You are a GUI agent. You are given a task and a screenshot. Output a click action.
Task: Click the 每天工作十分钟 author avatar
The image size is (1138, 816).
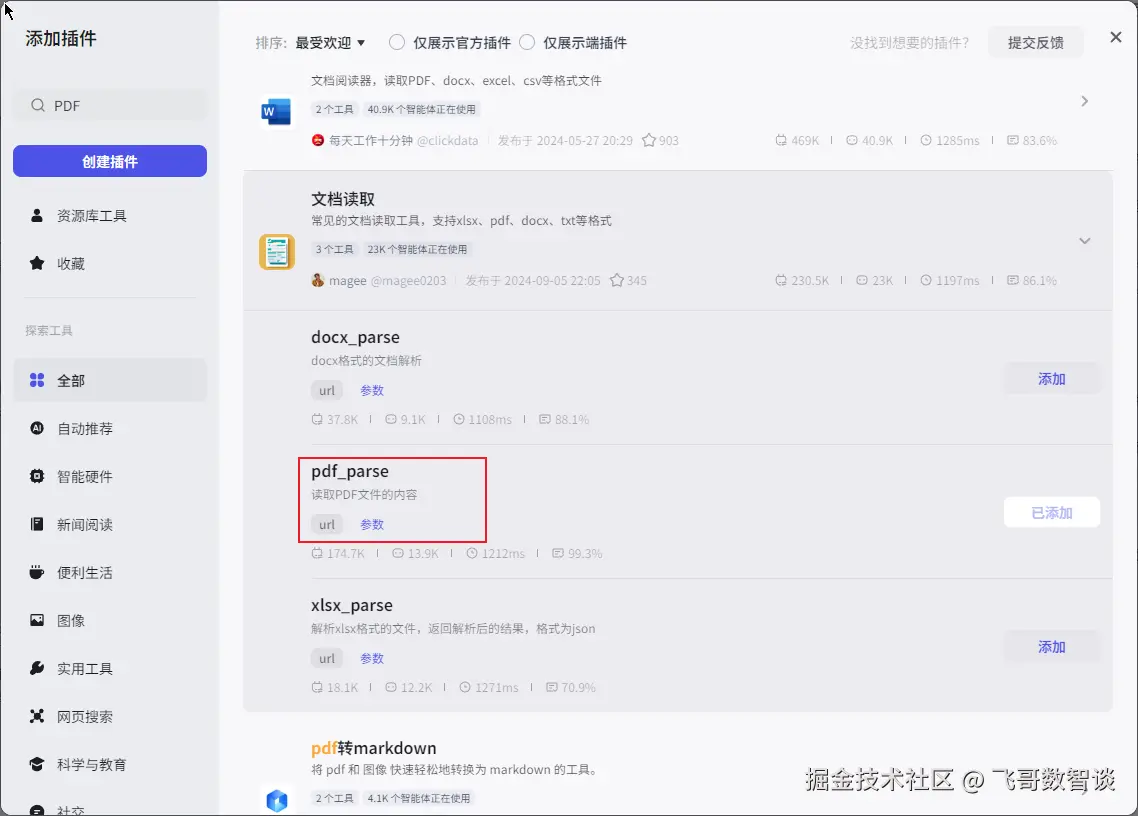(x=318, y=140)
